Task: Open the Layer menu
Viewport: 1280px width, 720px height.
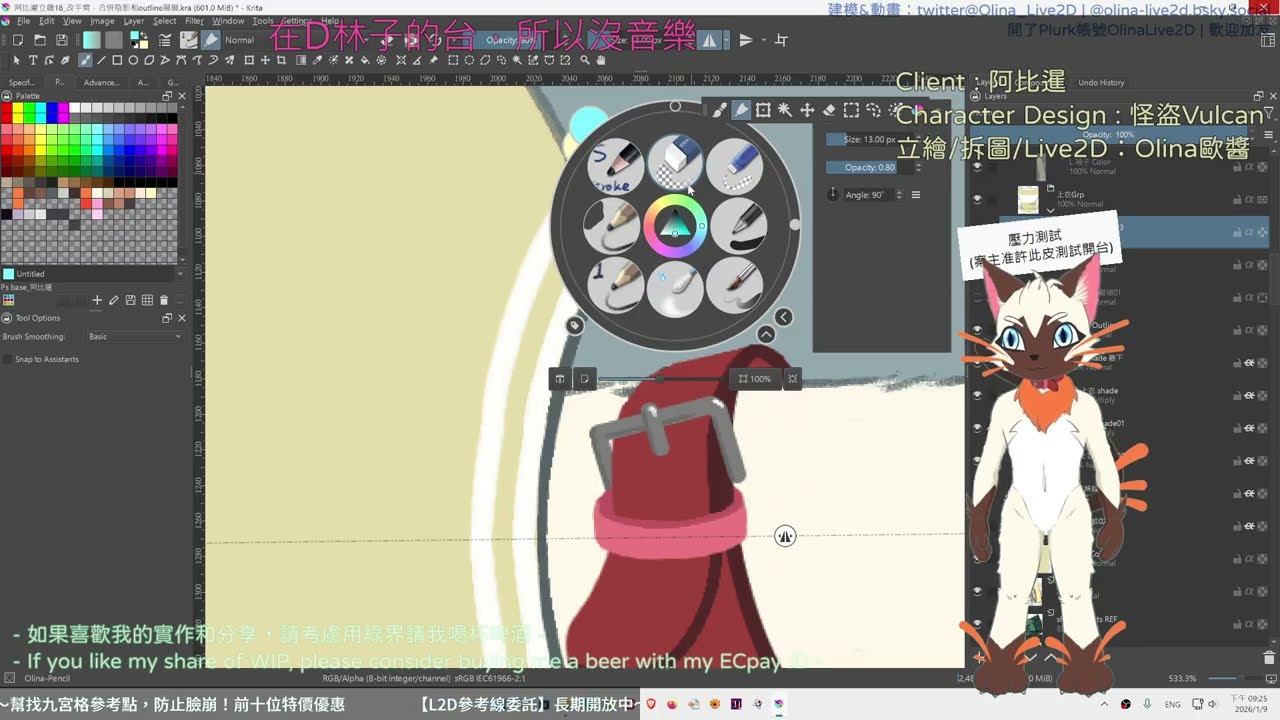Action: pyautogui.click(x=133, y=20)
